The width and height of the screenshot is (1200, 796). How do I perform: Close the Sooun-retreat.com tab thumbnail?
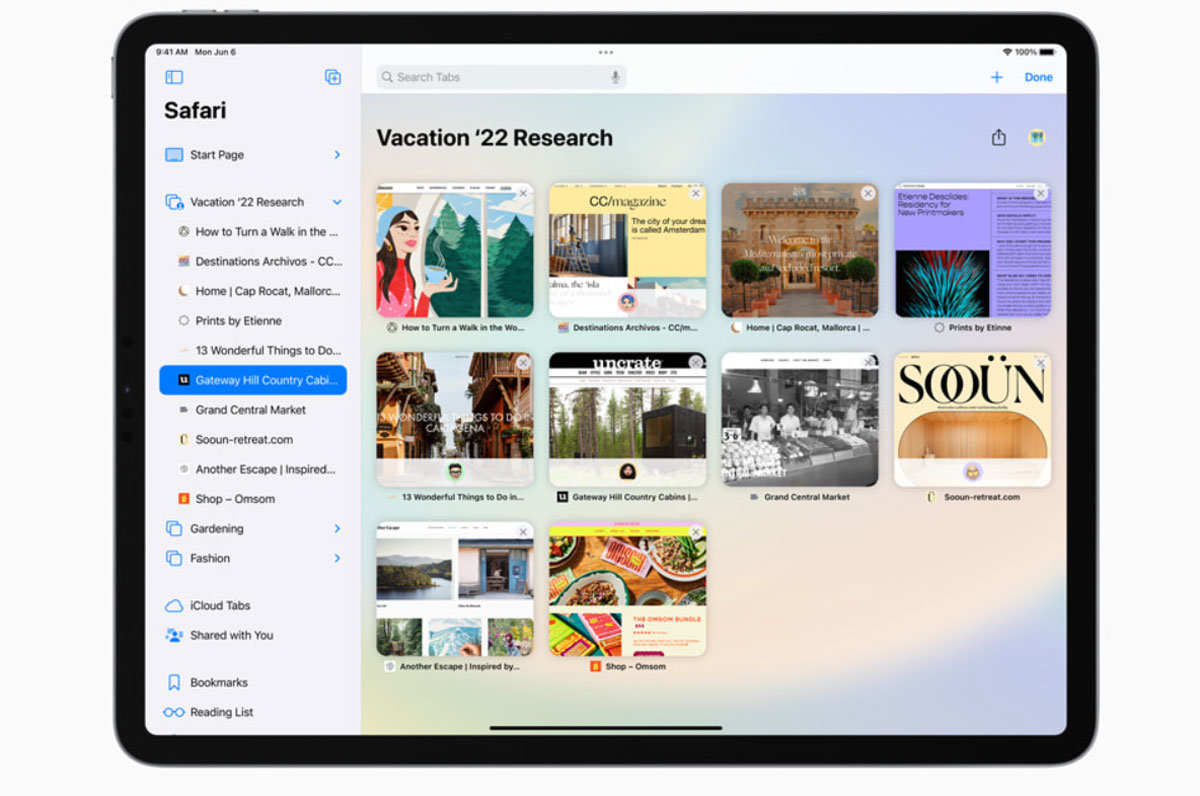point(1040,362)
